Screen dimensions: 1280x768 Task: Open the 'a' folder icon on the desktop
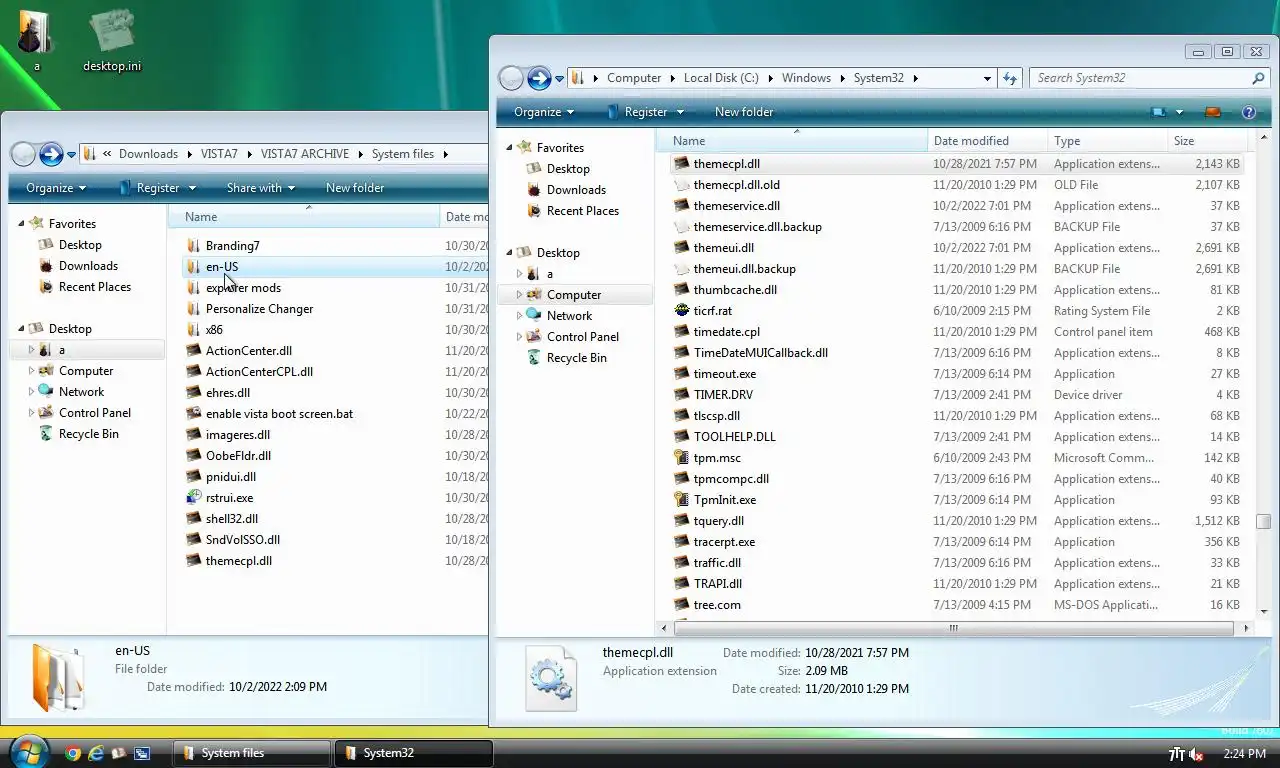pos(37,32)
